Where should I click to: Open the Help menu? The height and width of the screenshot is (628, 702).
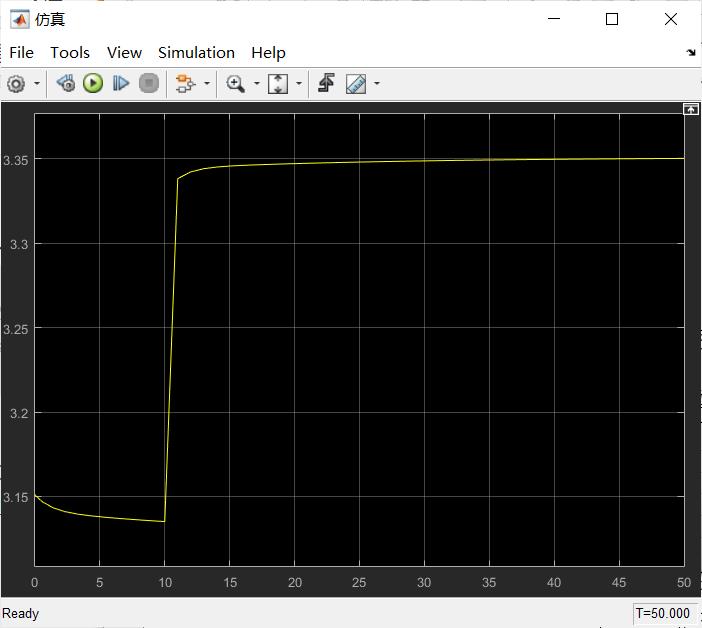268,53
